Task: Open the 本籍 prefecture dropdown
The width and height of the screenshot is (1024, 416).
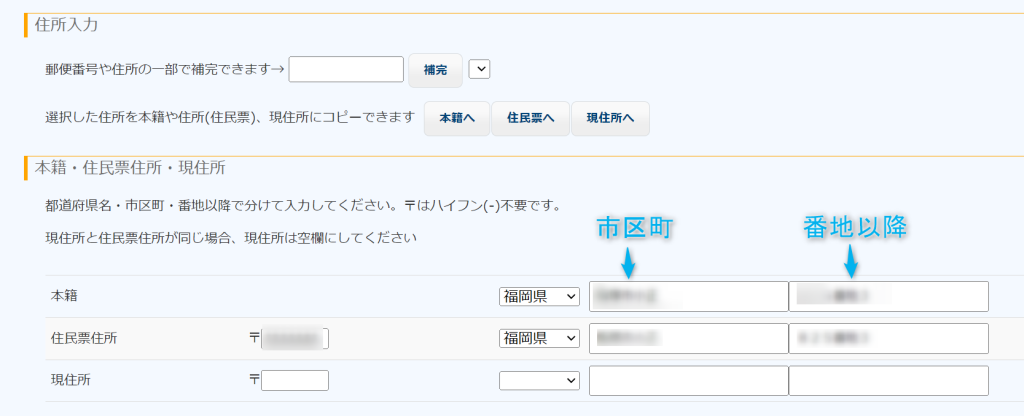Action: (539, 296)
